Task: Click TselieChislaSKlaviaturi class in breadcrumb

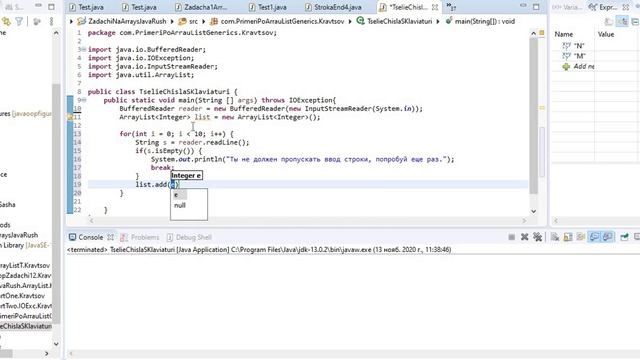Action: click(x=394, y=21)
